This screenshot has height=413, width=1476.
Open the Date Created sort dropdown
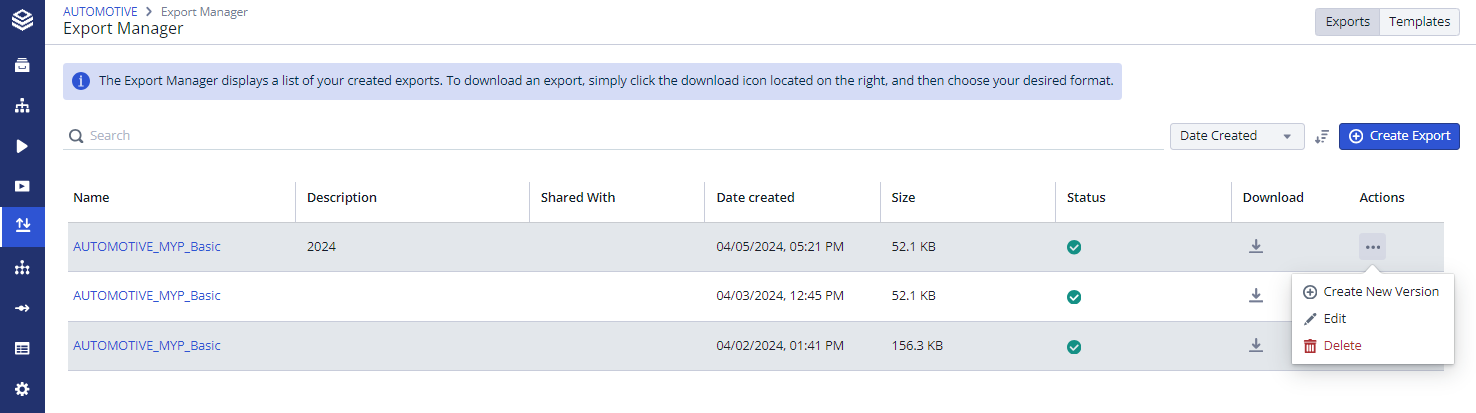[1236, 136]
